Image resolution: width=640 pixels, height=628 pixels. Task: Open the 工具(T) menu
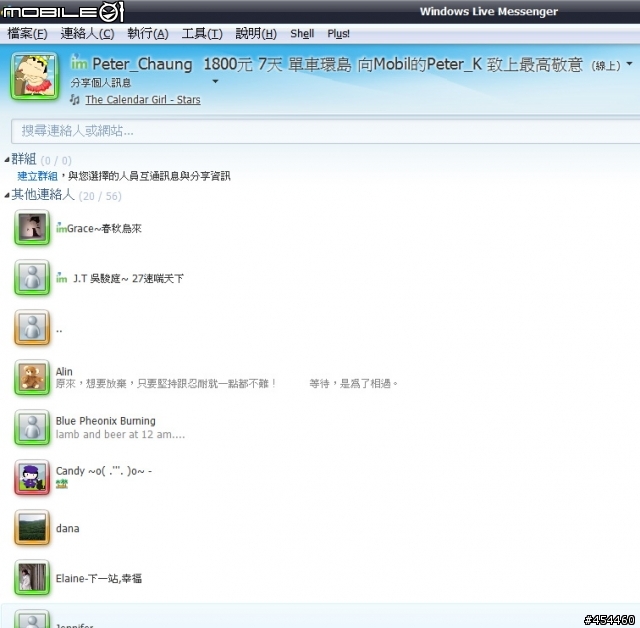click(x=202, y=33)
